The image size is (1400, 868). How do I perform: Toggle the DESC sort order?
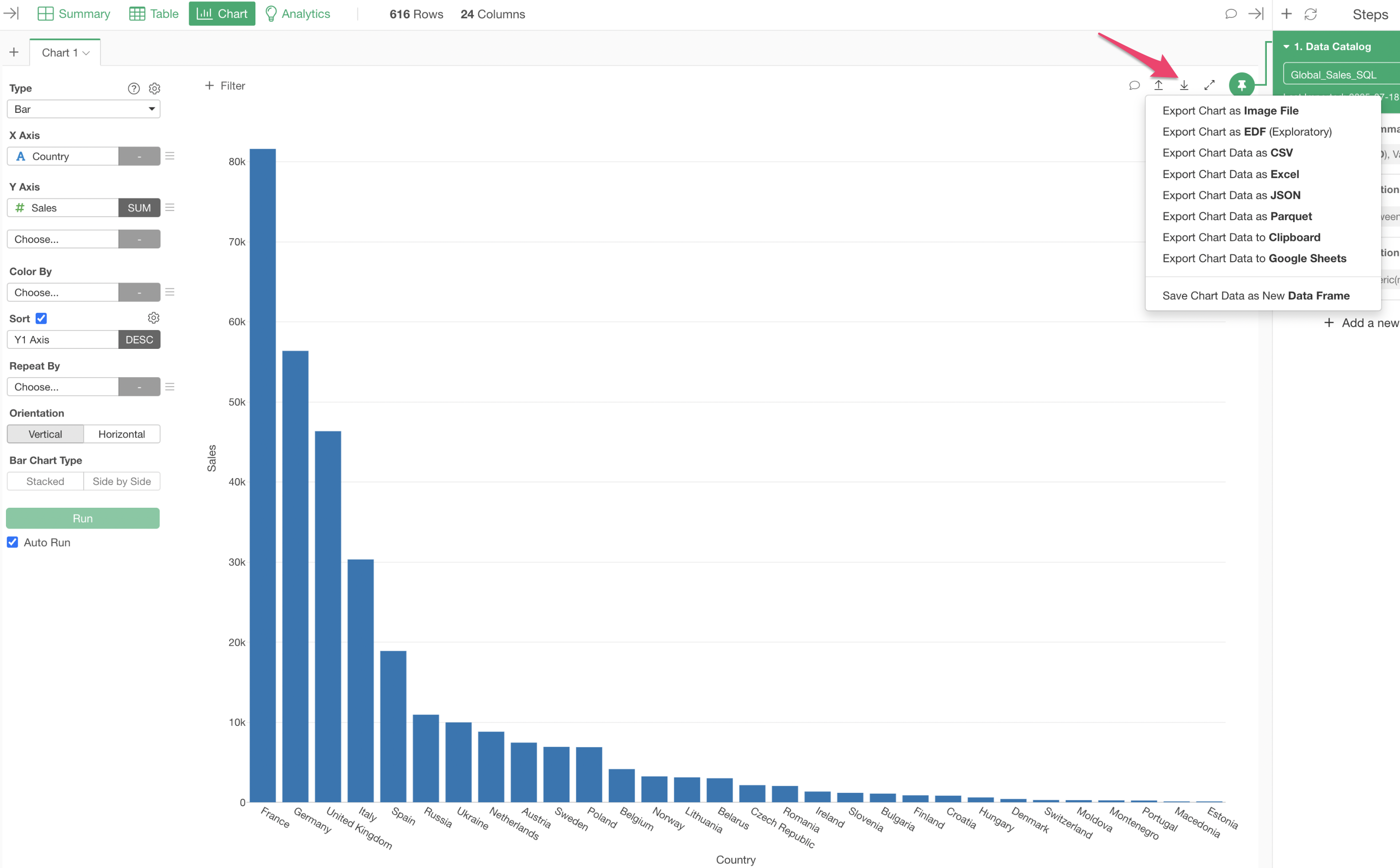pos(140,340)
